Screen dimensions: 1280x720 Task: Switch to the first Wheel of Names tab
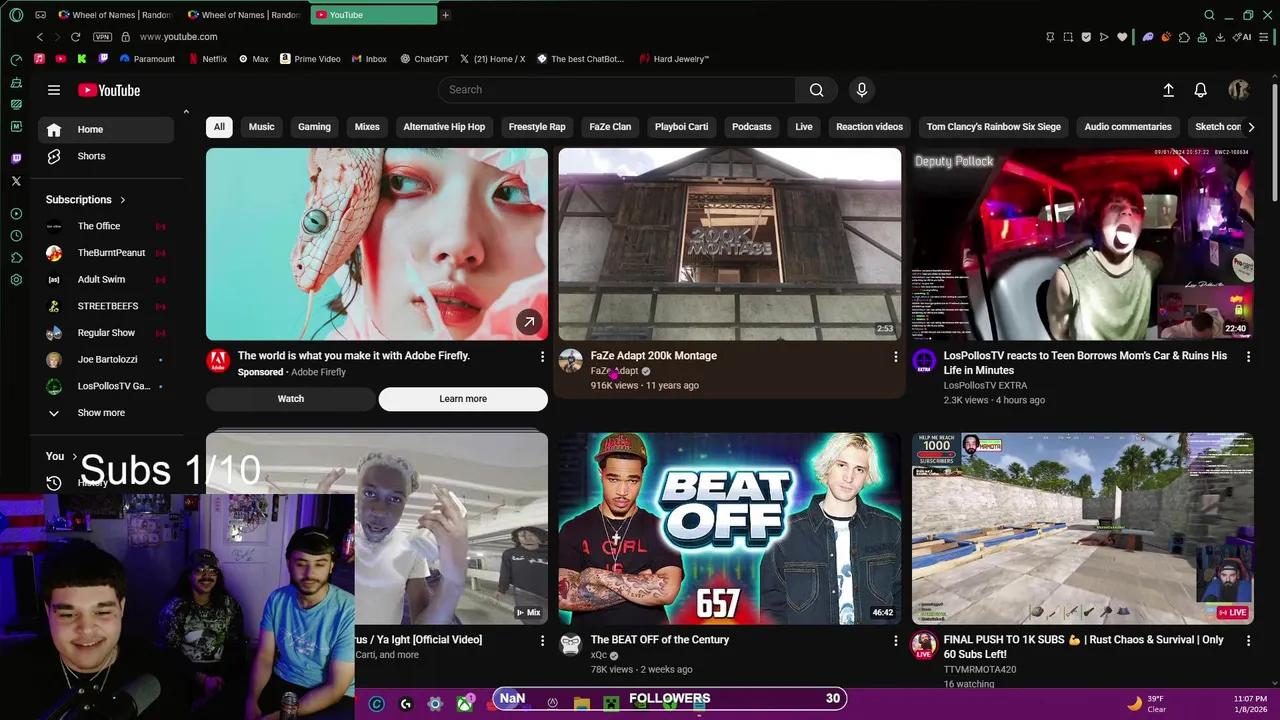(115, 15)
